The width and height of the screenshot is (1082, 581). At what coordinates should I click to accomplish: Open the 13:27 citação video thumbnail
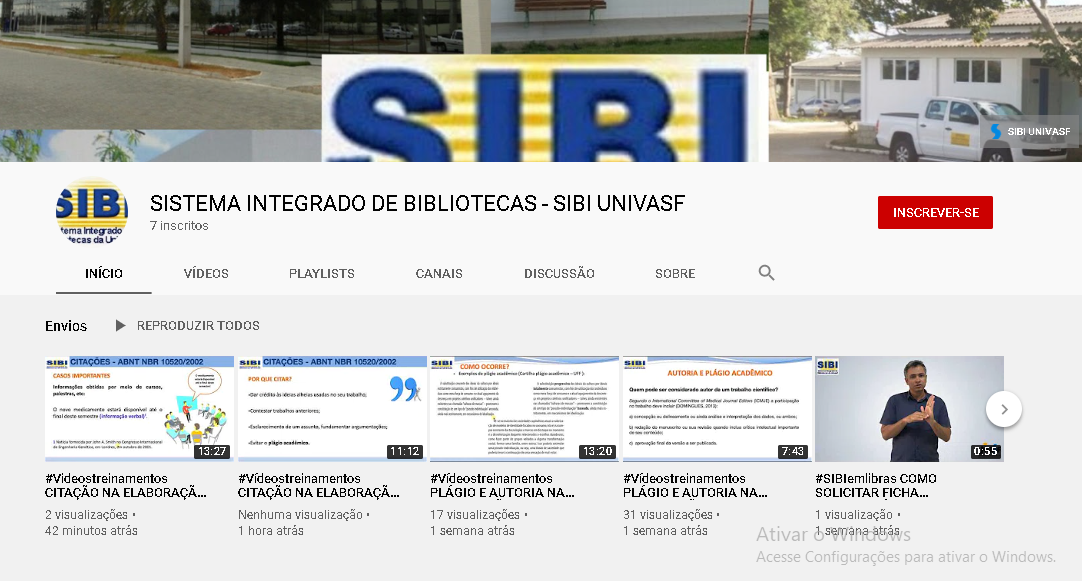click(x=140, y=409)
